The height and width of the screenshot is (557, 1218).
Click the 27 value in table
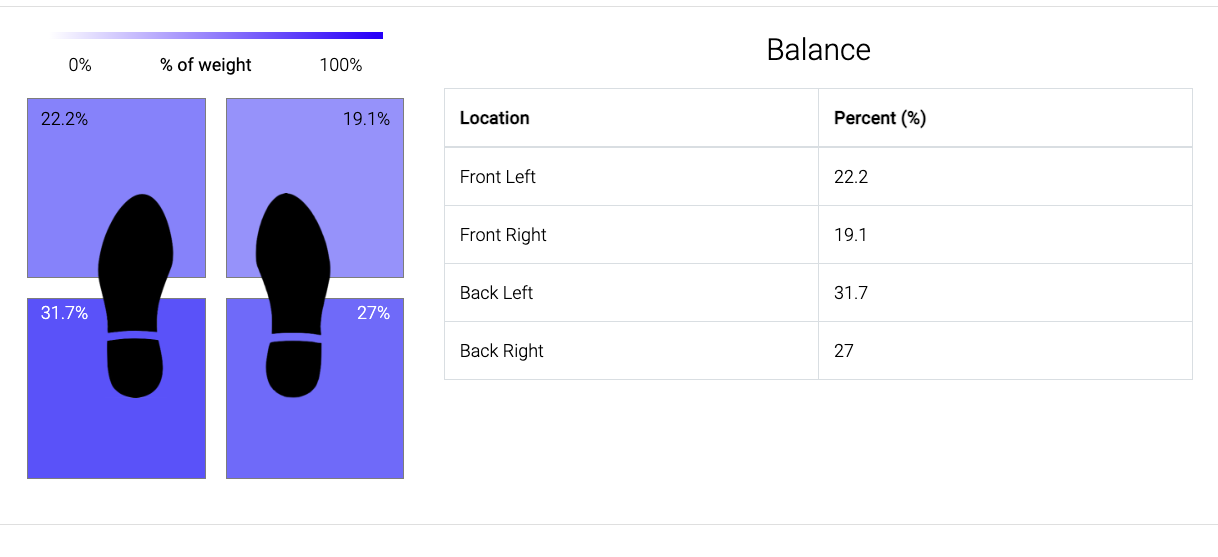pyautogui.click(x=844, y=351)
